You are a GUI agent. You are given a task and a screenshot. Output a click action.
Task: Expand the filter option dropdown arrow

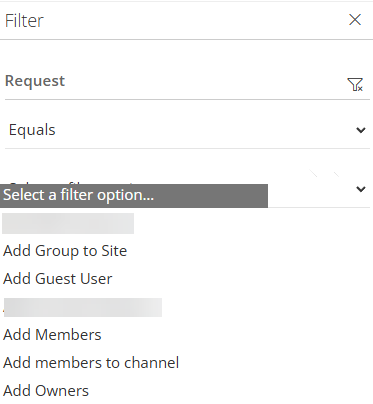[x=361, y=189]
